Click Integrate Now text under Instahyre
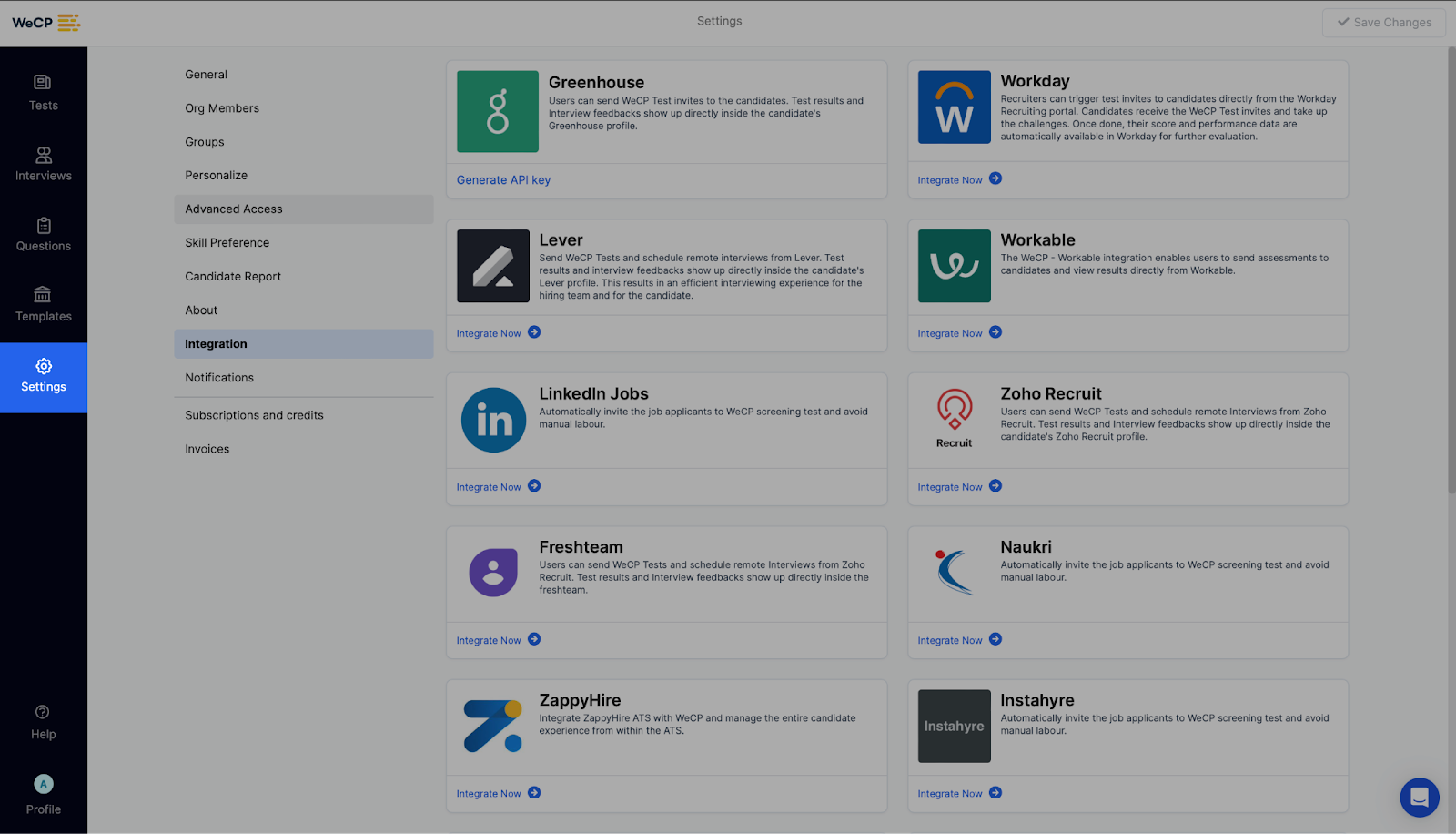The height and width of the screenshot is (834, 1456). coord(950,794)
